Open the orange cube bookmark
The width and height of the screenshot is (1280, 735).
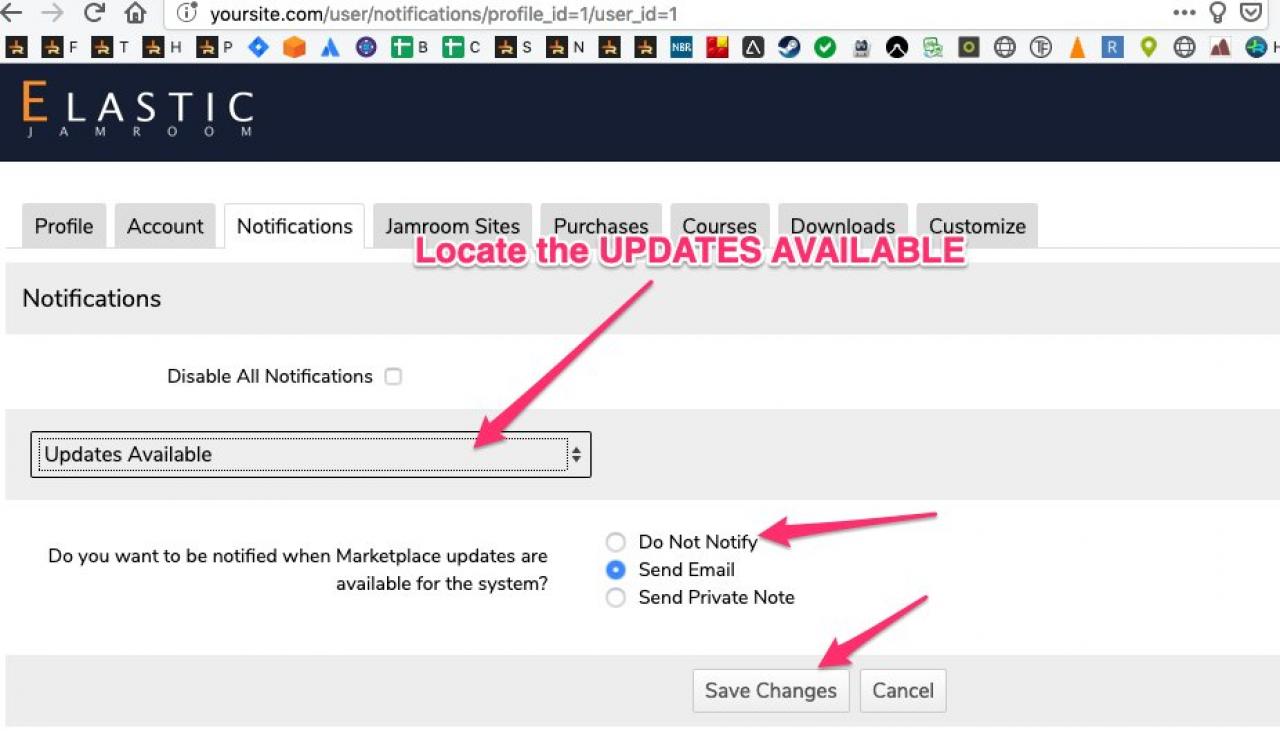[294, 47]
